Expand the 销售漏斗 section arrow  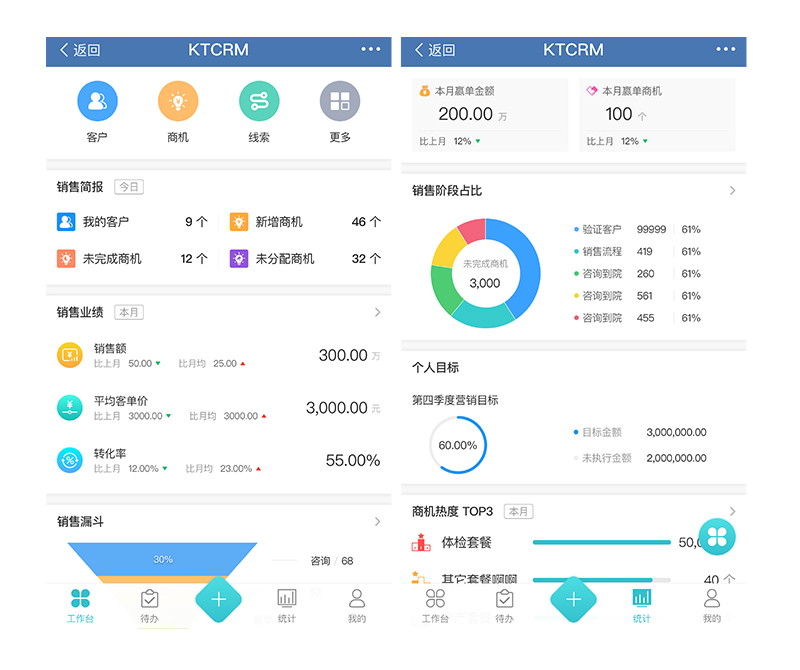coord(377,522)
